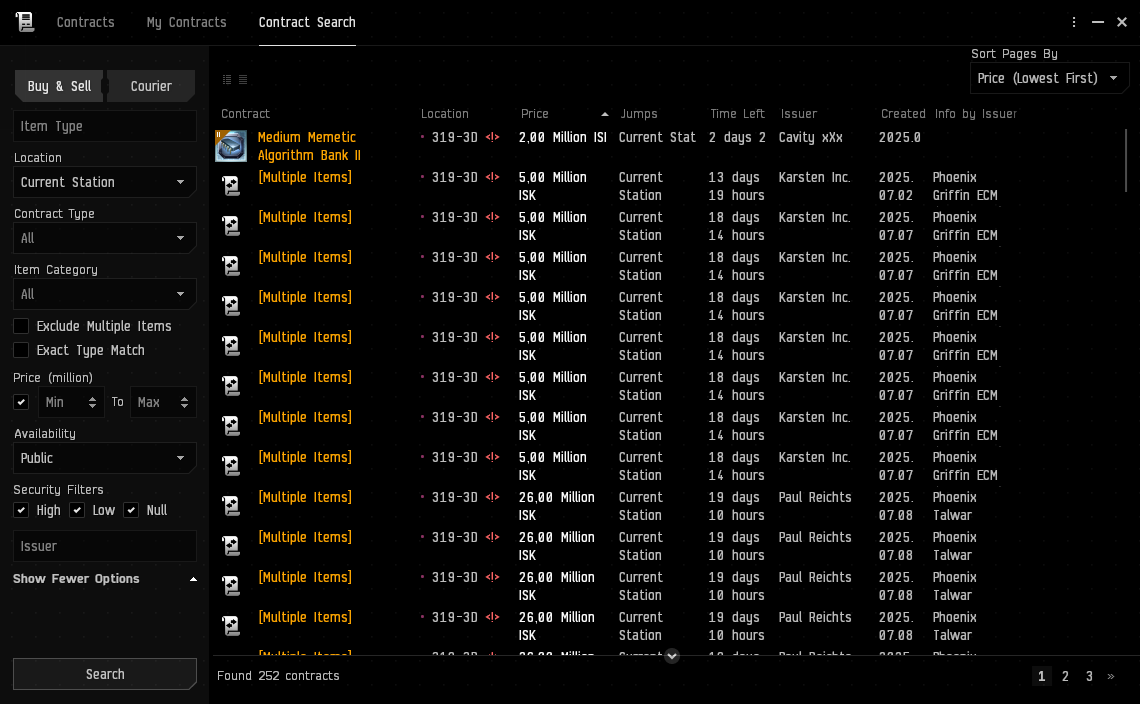Collapse filters via Show Fewer Options
Image resolution: width=1140 pixels, height=704 pixels.
click(x=104, y=579)
